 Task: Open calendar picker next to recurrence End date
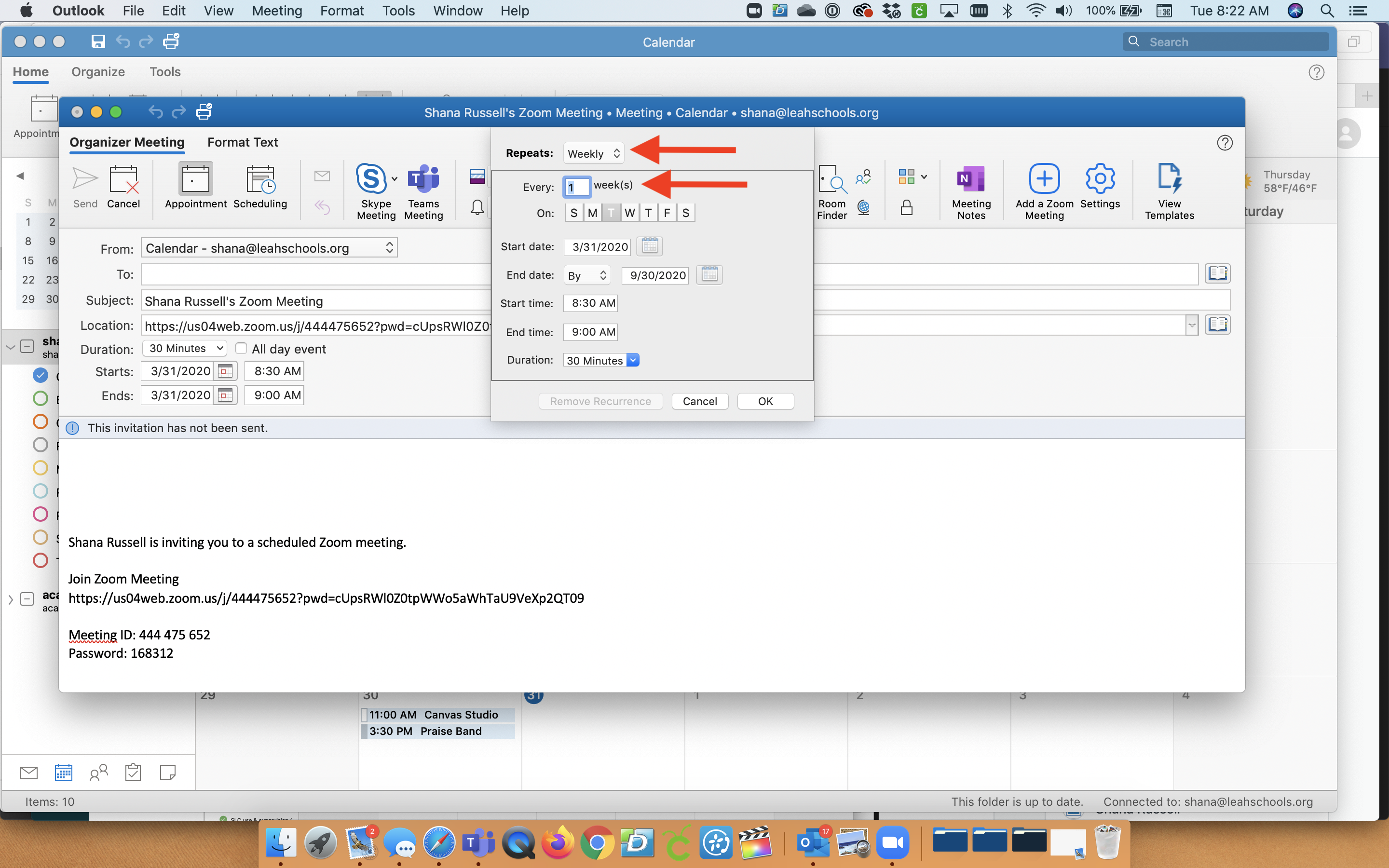(709, 274)
